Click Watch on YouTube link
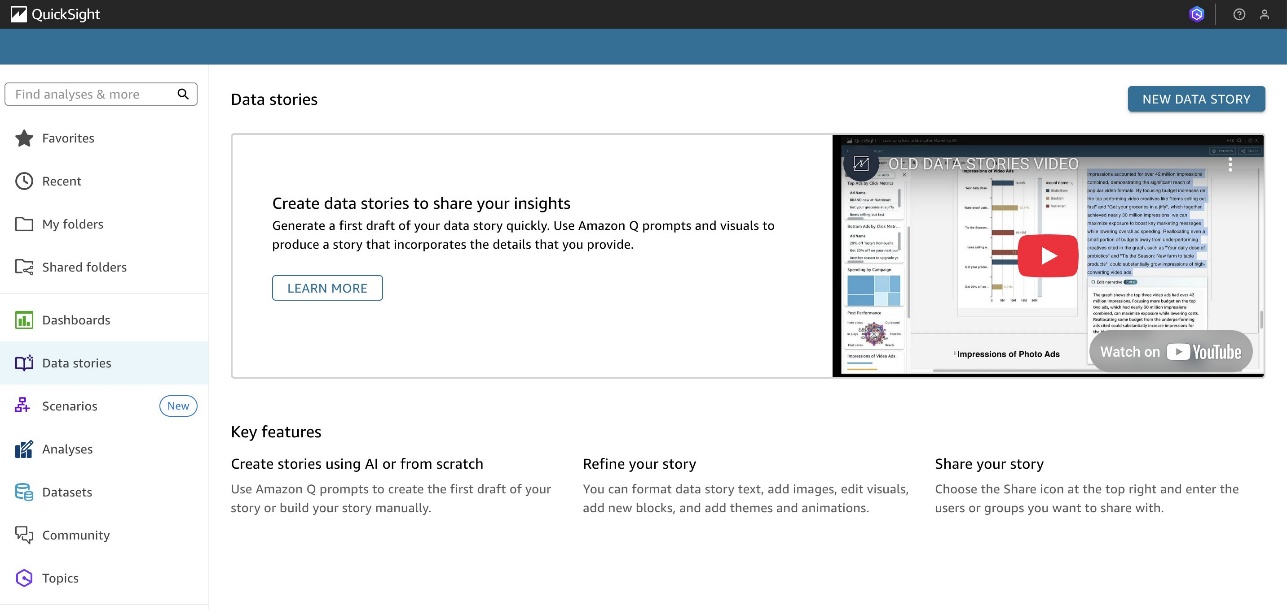Image resolution: width=1287 pixels, height=613 pixels. click(x=1170, y=351)
